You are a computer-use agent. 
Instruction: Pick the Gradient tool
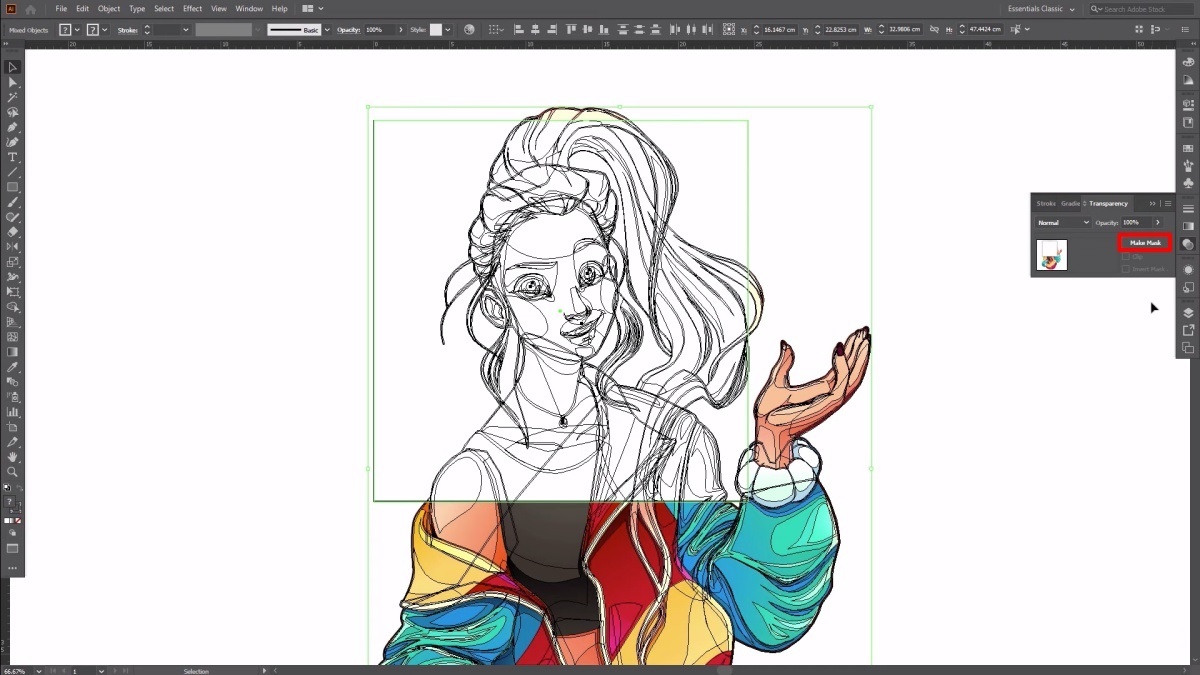pyautogui.click(x=13, y=352)
